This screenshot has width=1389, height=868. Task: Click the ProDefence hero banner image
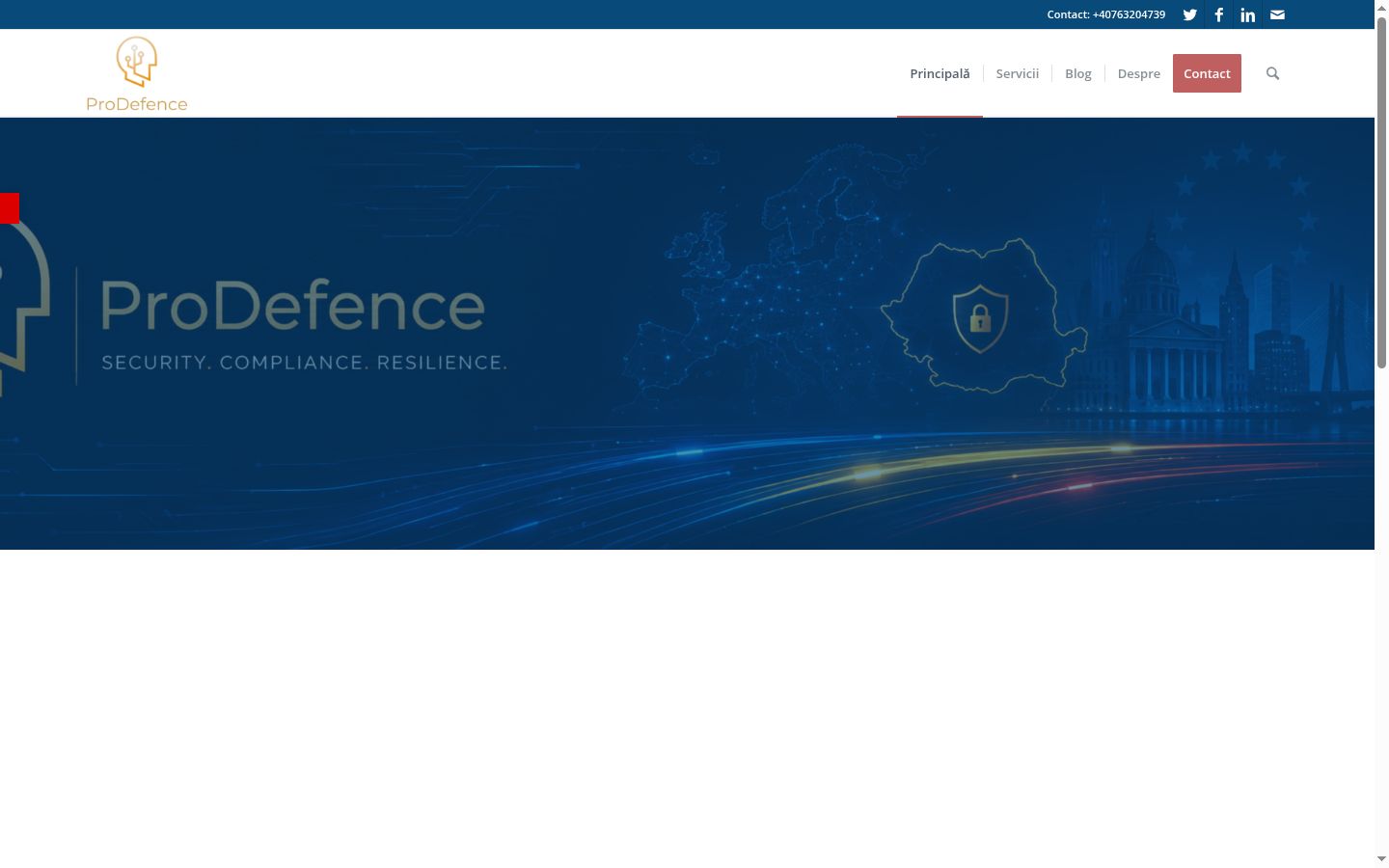click(x=687, y=334)
